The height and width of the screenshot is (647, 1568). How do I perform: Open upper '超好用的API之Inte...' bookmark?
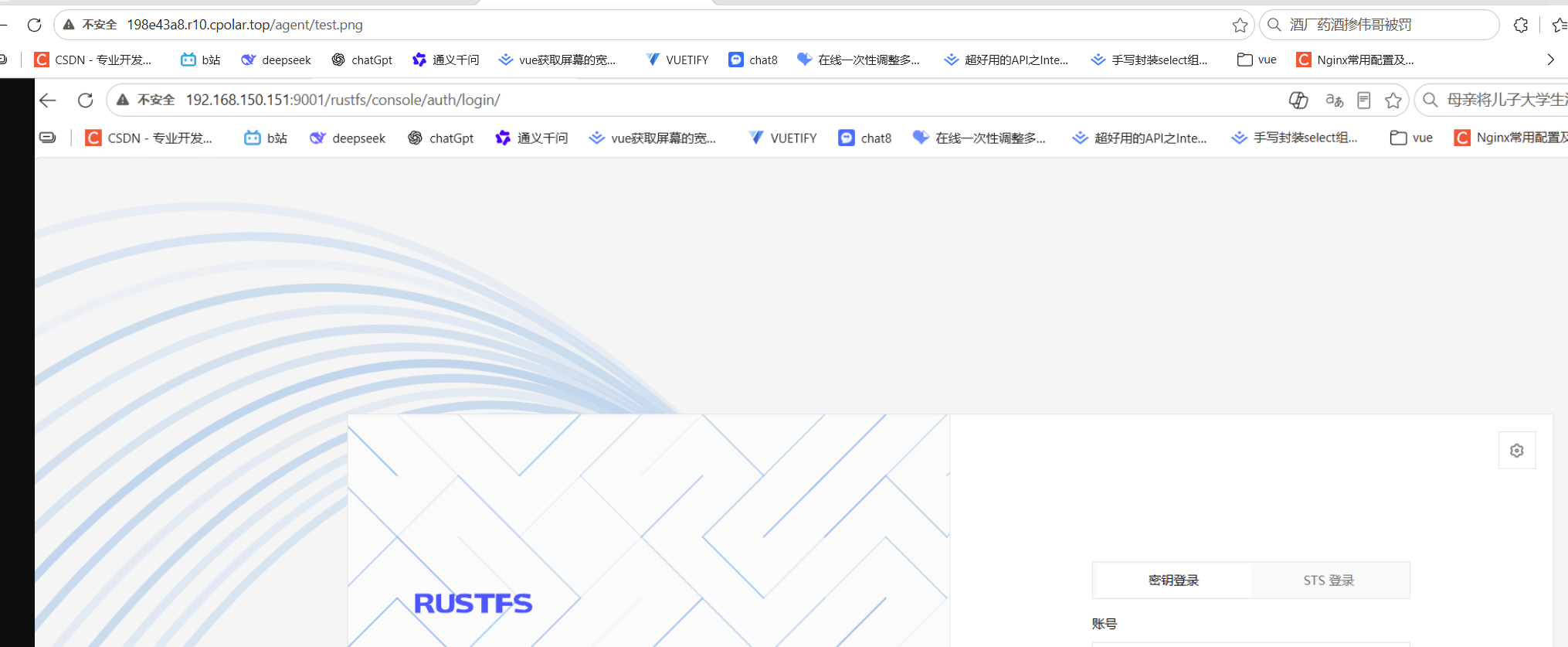tap(1006, 60)
